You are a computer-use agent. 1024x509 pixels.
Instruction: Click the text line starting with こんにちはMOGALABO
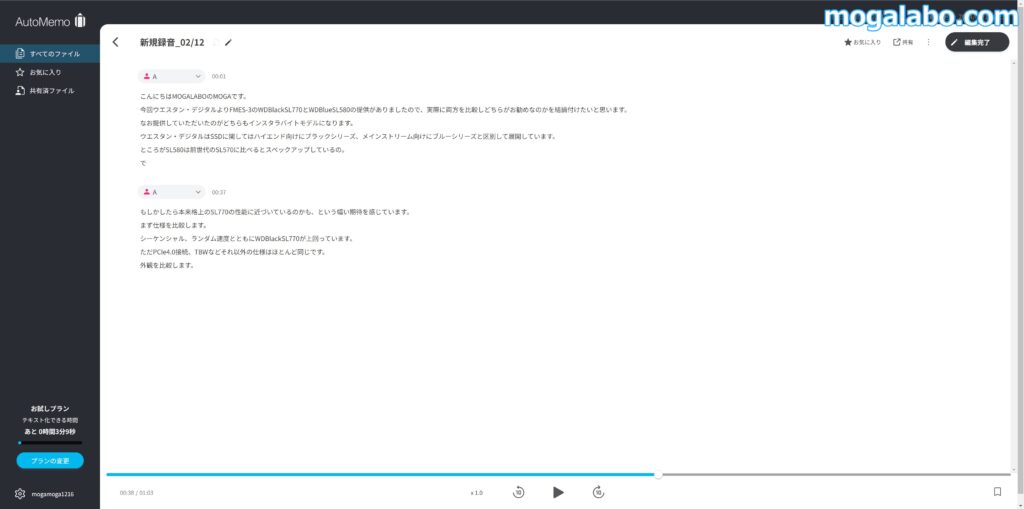click(x=194, y=96)
